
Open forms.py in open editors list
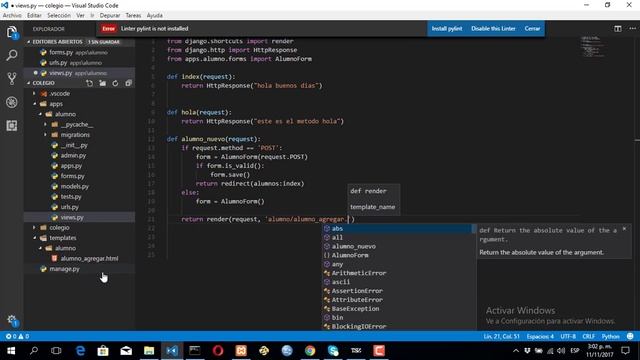pos(80,52)
